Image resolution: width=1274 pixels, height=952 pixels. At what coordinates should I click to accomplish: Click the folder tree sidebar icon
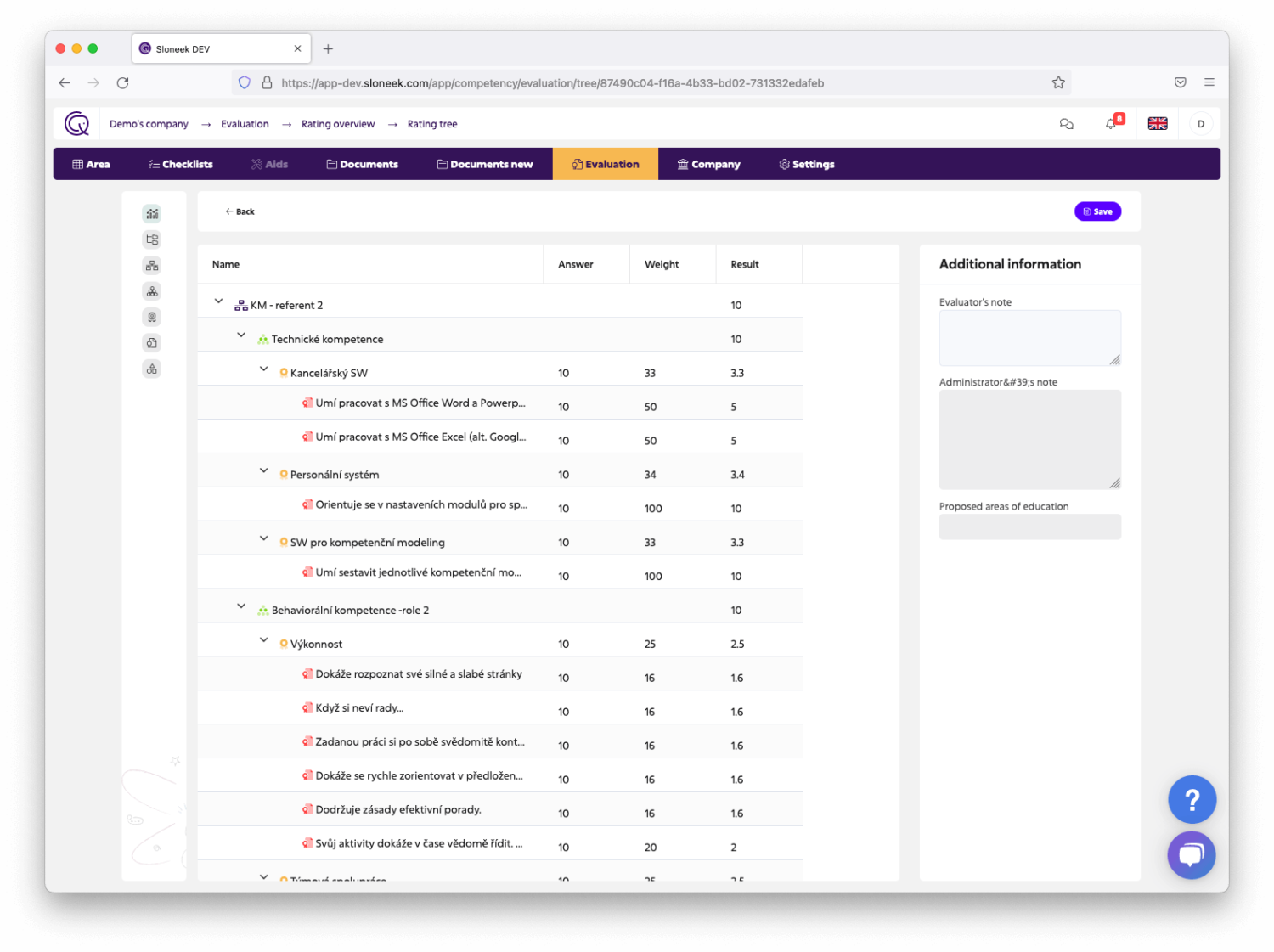tap(152, 239)
